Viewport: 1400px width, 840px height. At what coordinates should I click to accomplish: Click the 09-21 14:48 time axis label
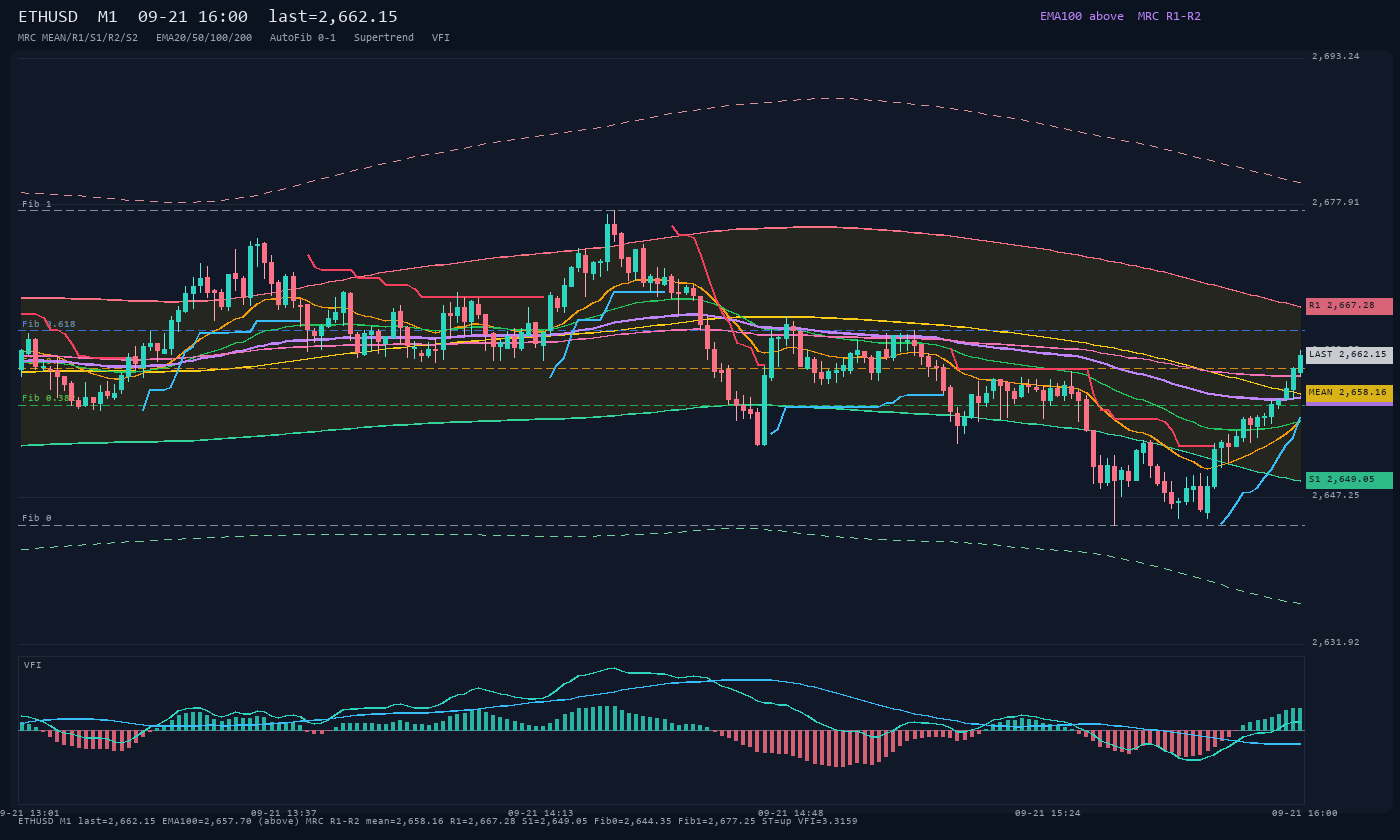[791, 813]
